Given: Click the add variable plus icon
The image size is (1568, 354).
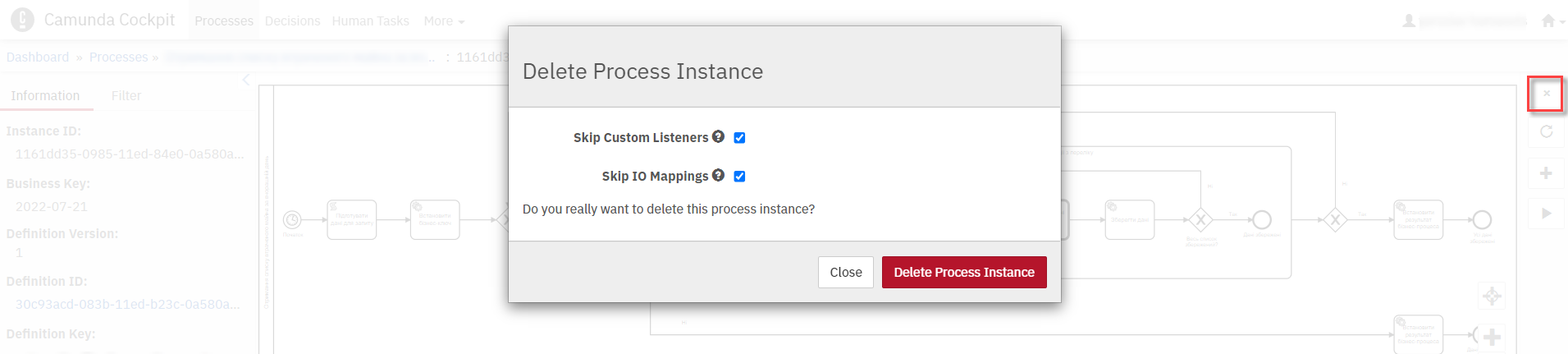Looking at the screenshot, I should coord(1546,173).
